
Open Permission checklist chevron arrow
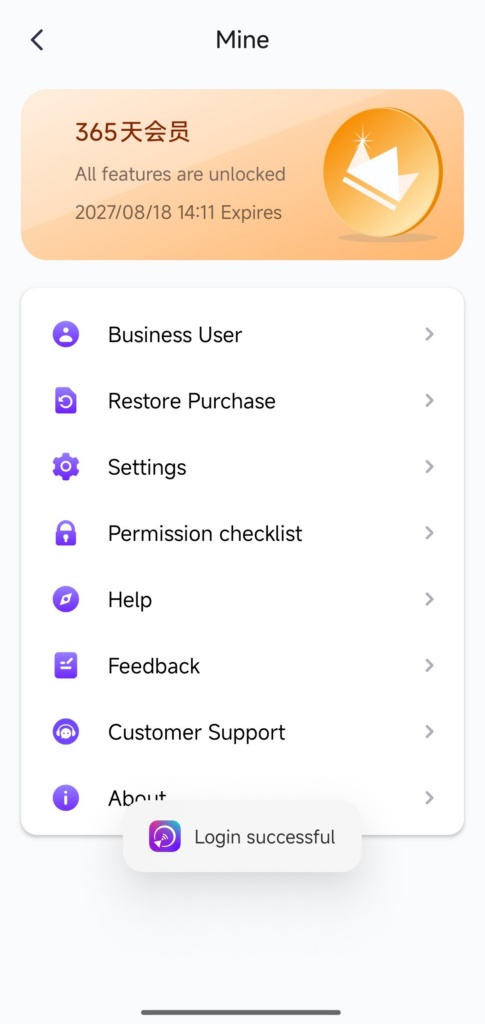(429, 533)
